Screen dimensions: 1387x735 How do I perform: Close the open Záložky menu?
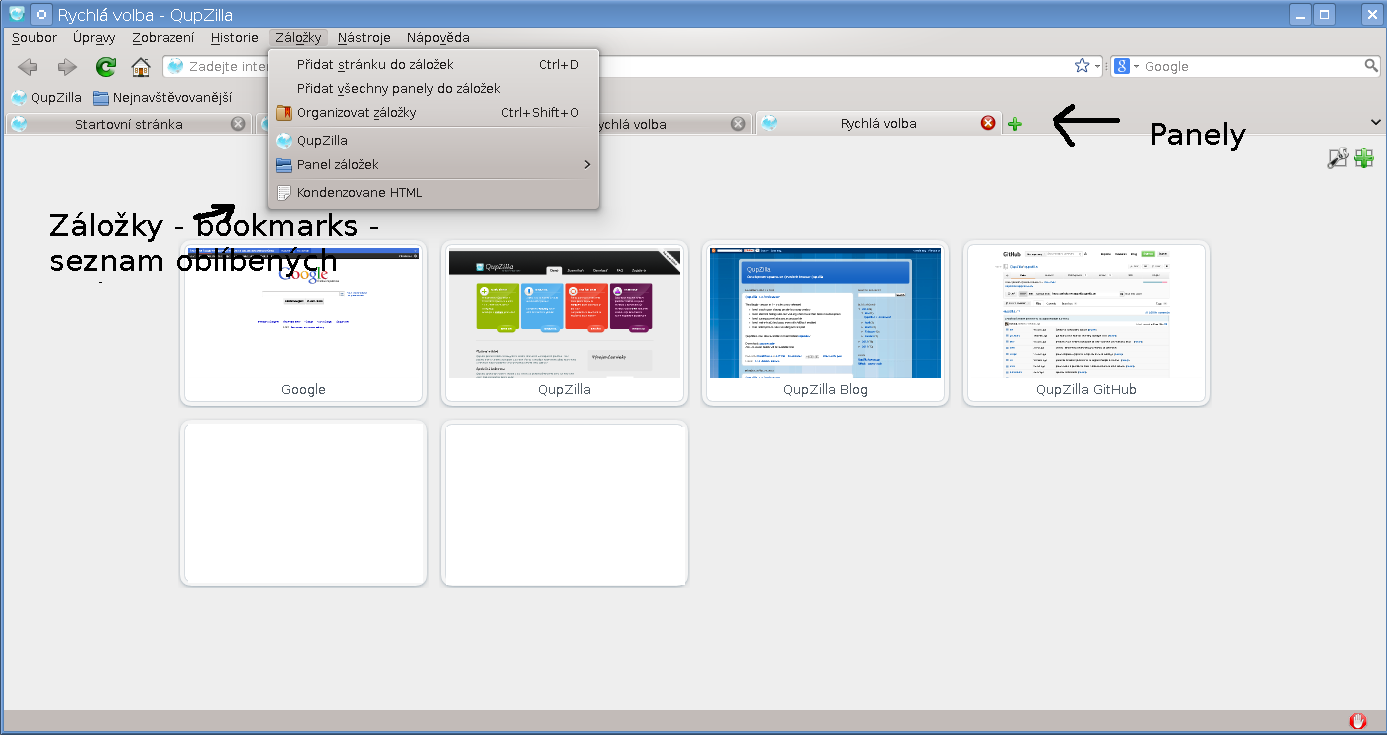(x=298, y=38)
